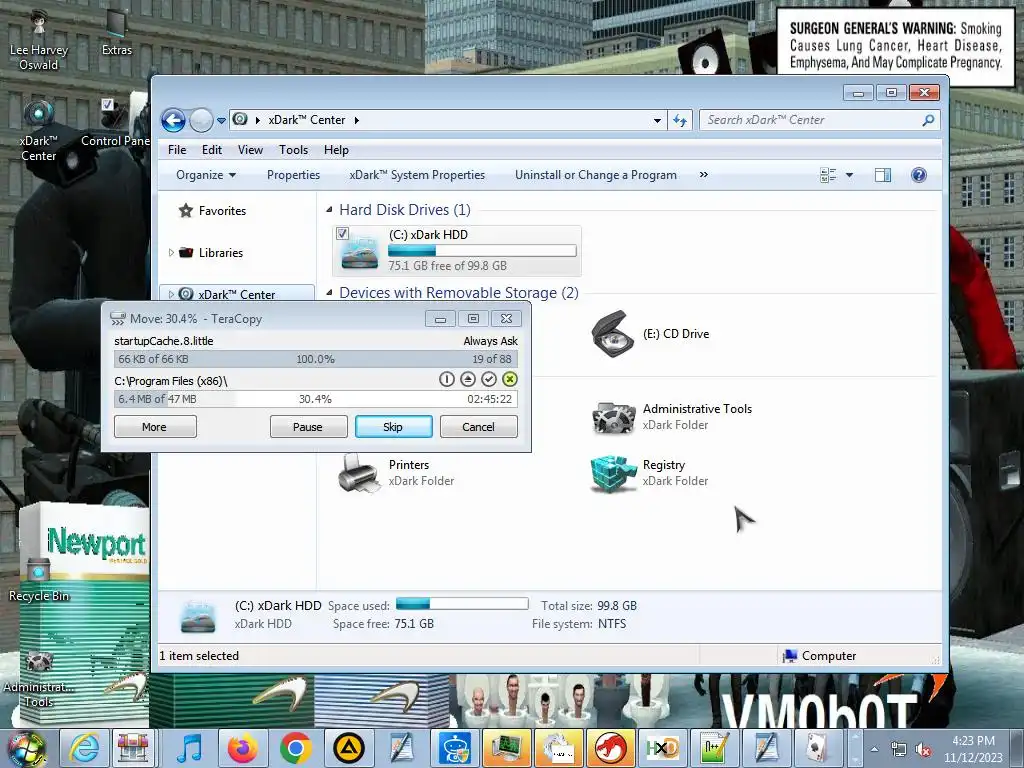Toggle the preview pane icon
This screenshot has width=1024, height=768.
(883, 175)
